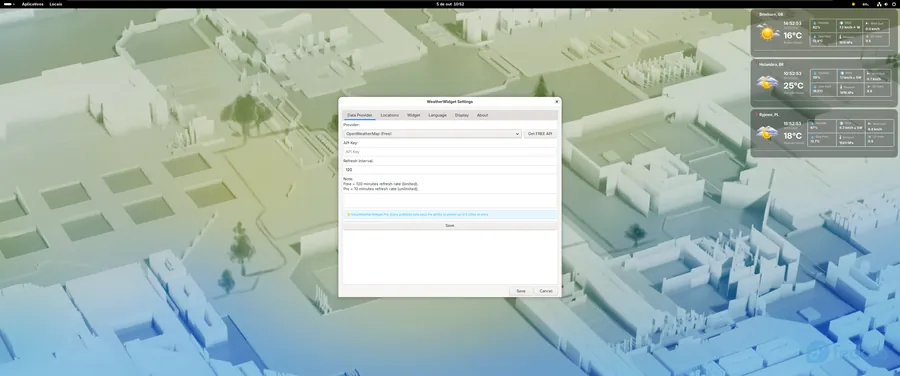The width and height of the screenshot is (900, 376).
Task: Click the location pin icon next to Holambra
Action: click(x=757, y=64)
